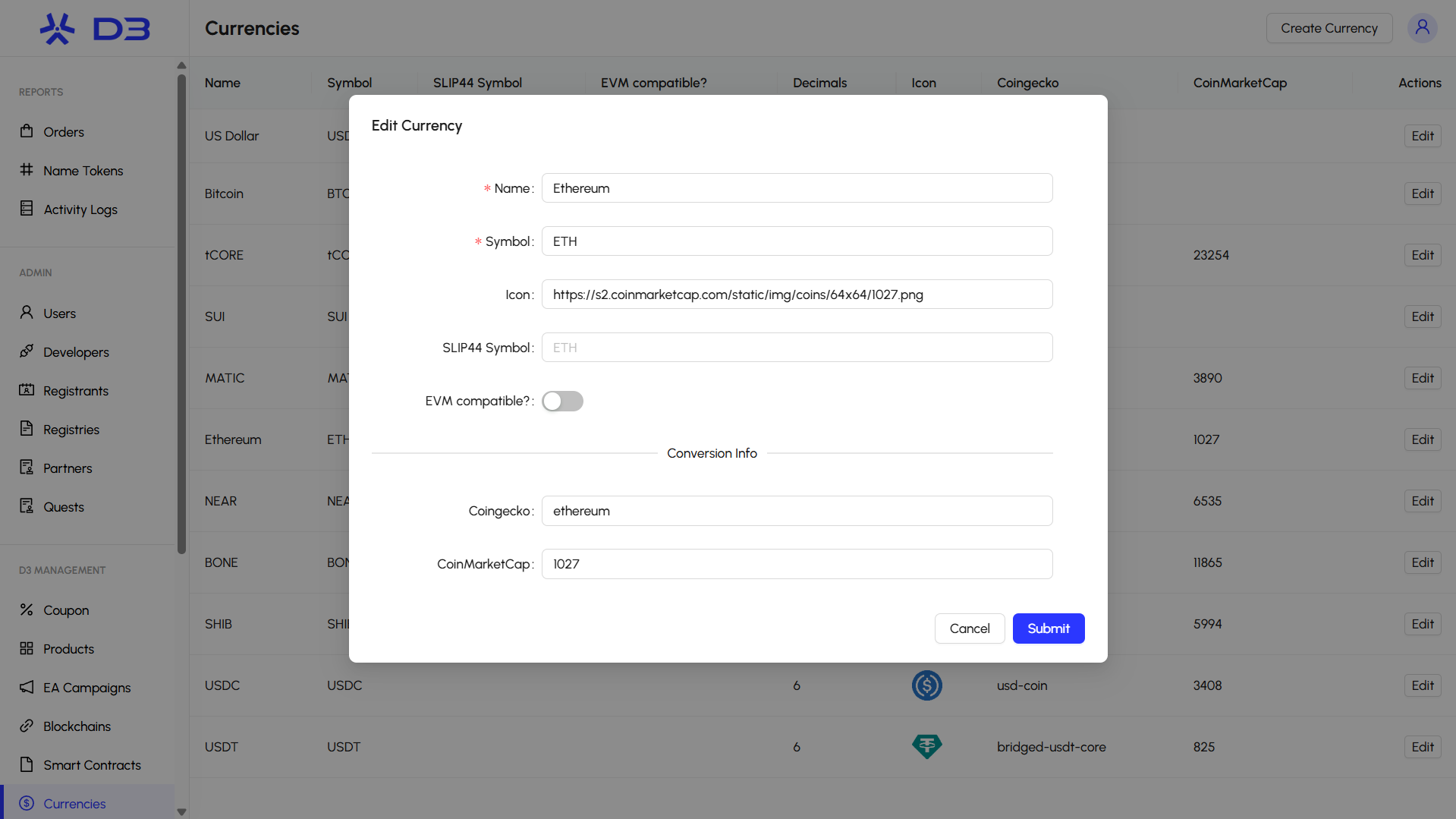The width and height of the screenshot is (1456, 819).
Task: Click the Orders bag icon
Action: [x=27, y=131]
